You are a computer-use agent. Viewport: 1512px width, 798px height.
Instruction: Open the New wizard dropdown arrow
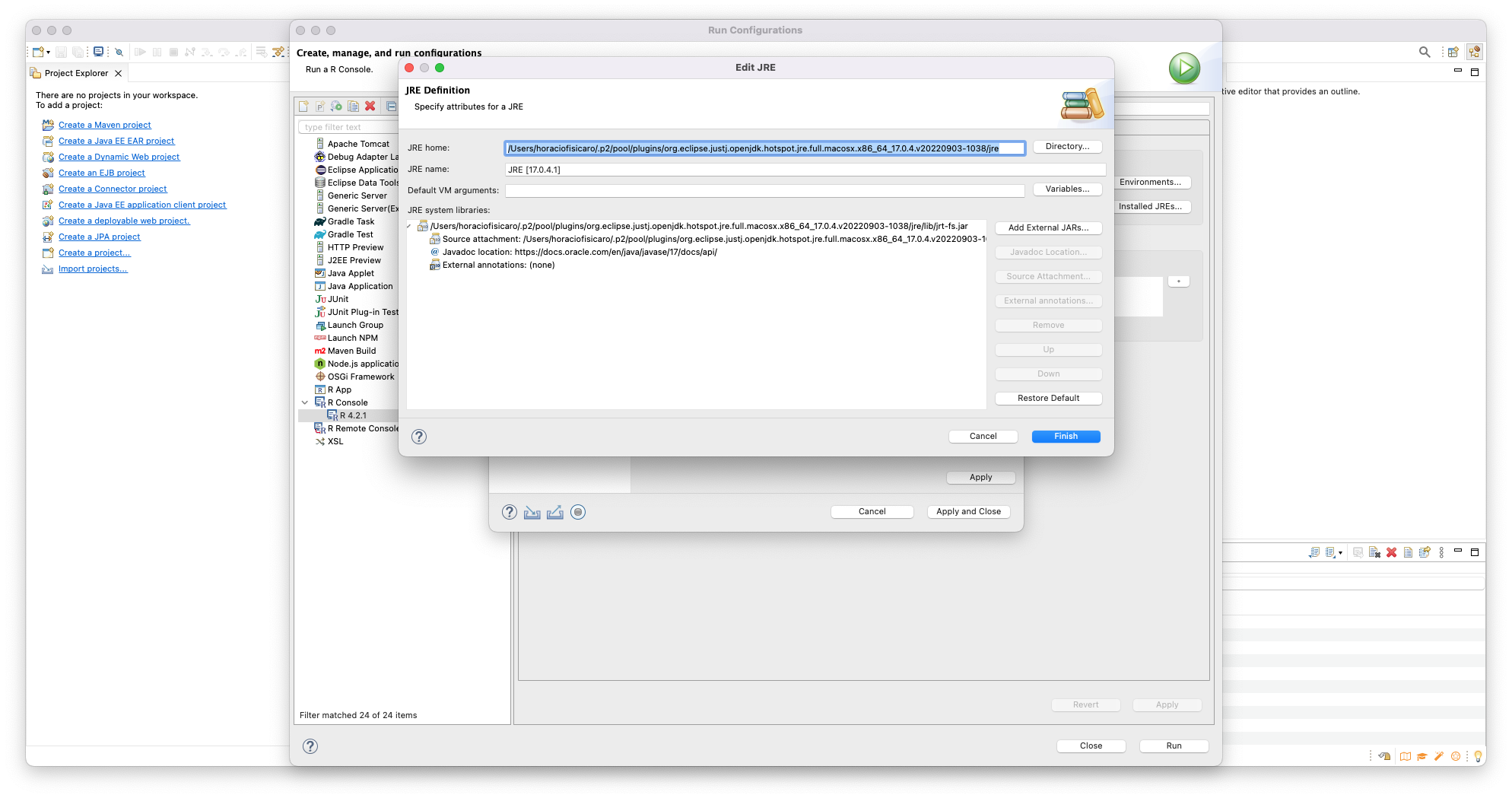[x=48, y=52]
